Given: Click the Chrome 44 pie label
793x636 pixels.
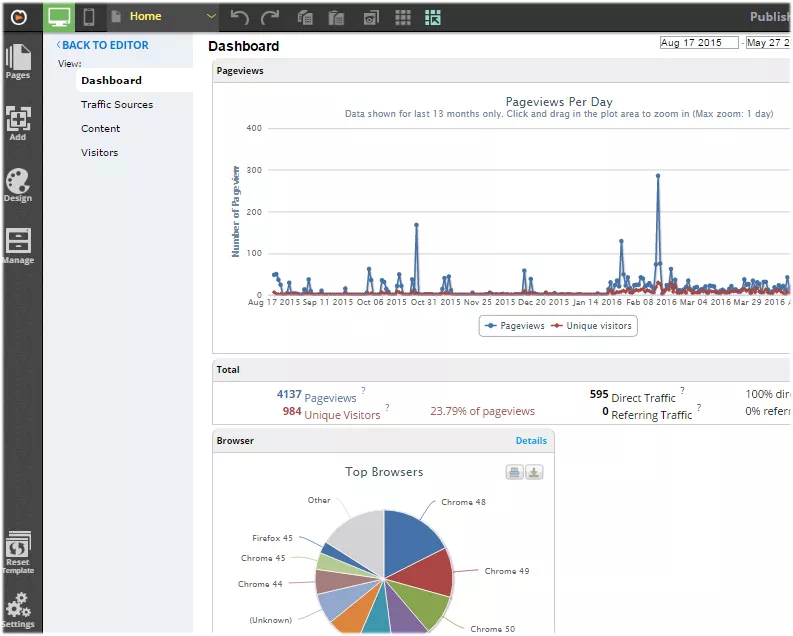Looking at the screenshot, I should tap(260, 584).
